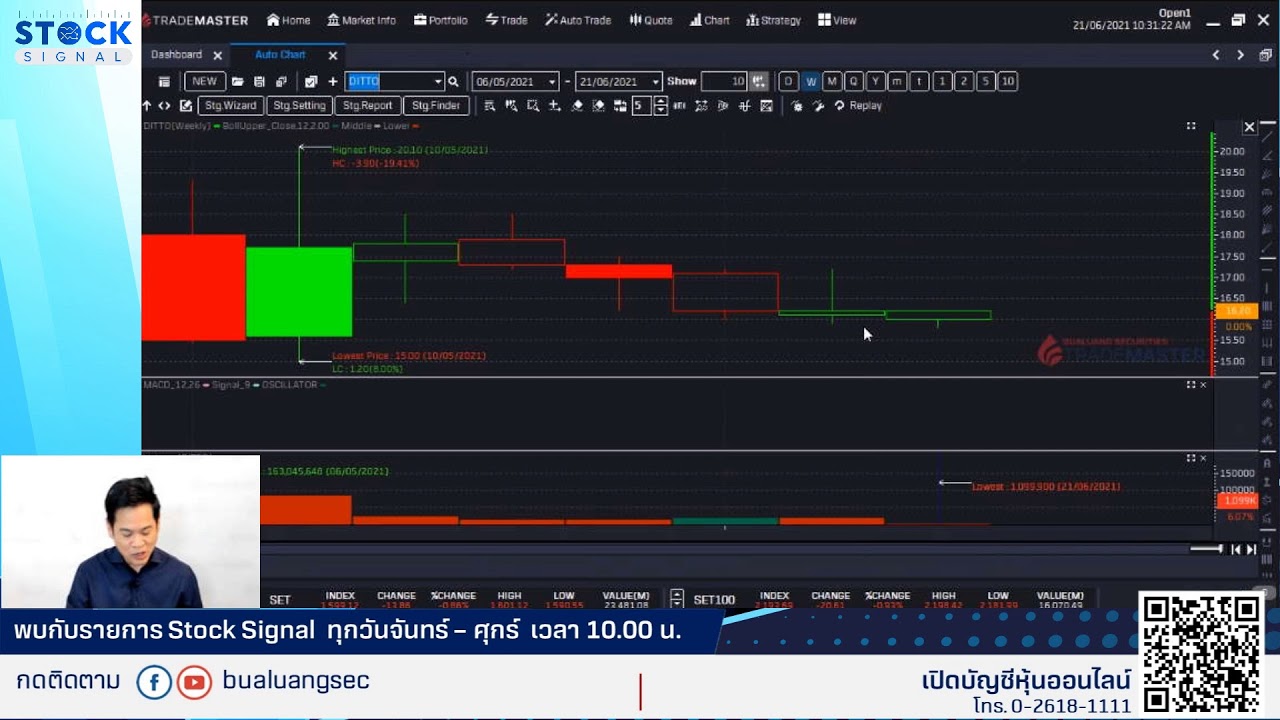
Task: Expand the DITTO symbol dropdown arrow
Action: click(437, 82)
